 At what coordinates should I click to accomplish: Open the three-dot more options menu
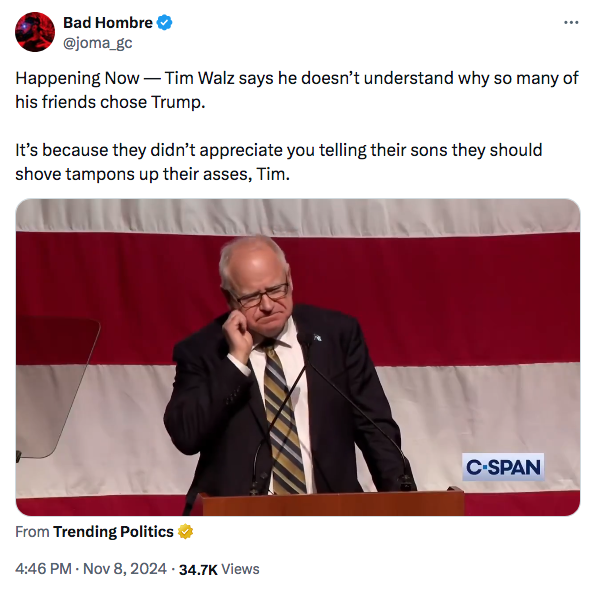[x=571, y=23]
